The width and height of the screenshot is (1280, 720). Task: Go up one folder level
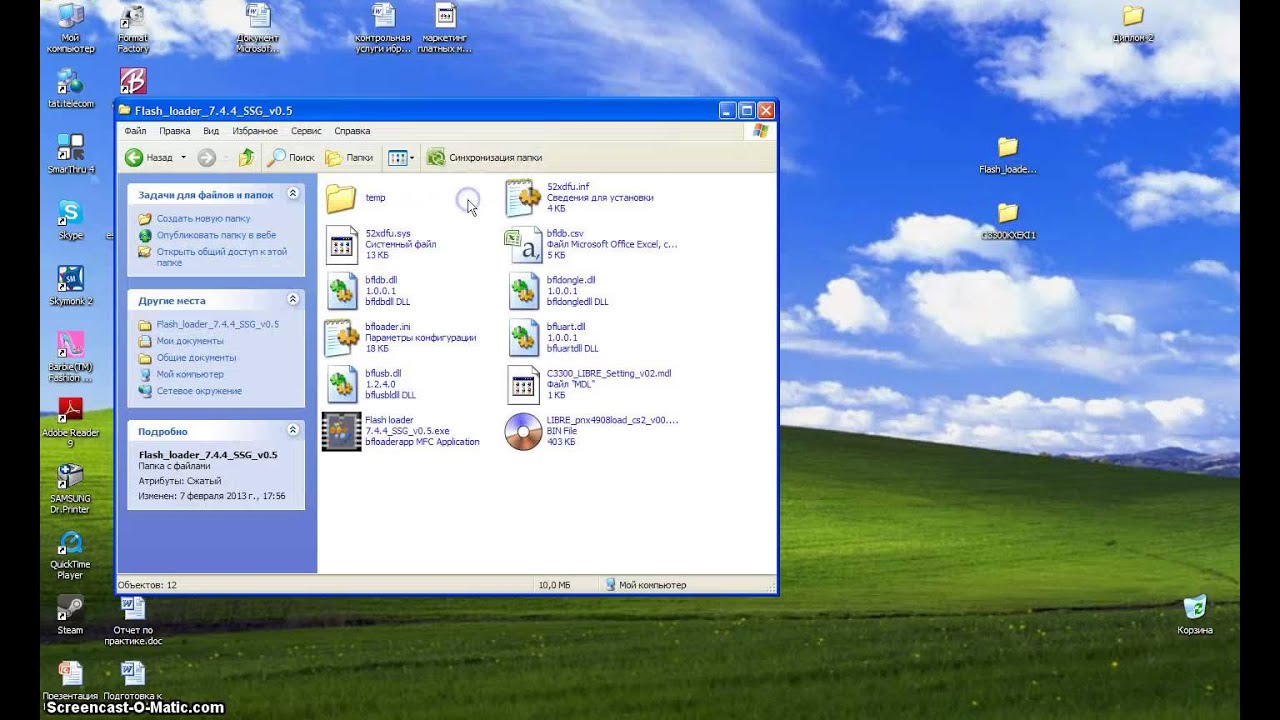pos(246,157)
